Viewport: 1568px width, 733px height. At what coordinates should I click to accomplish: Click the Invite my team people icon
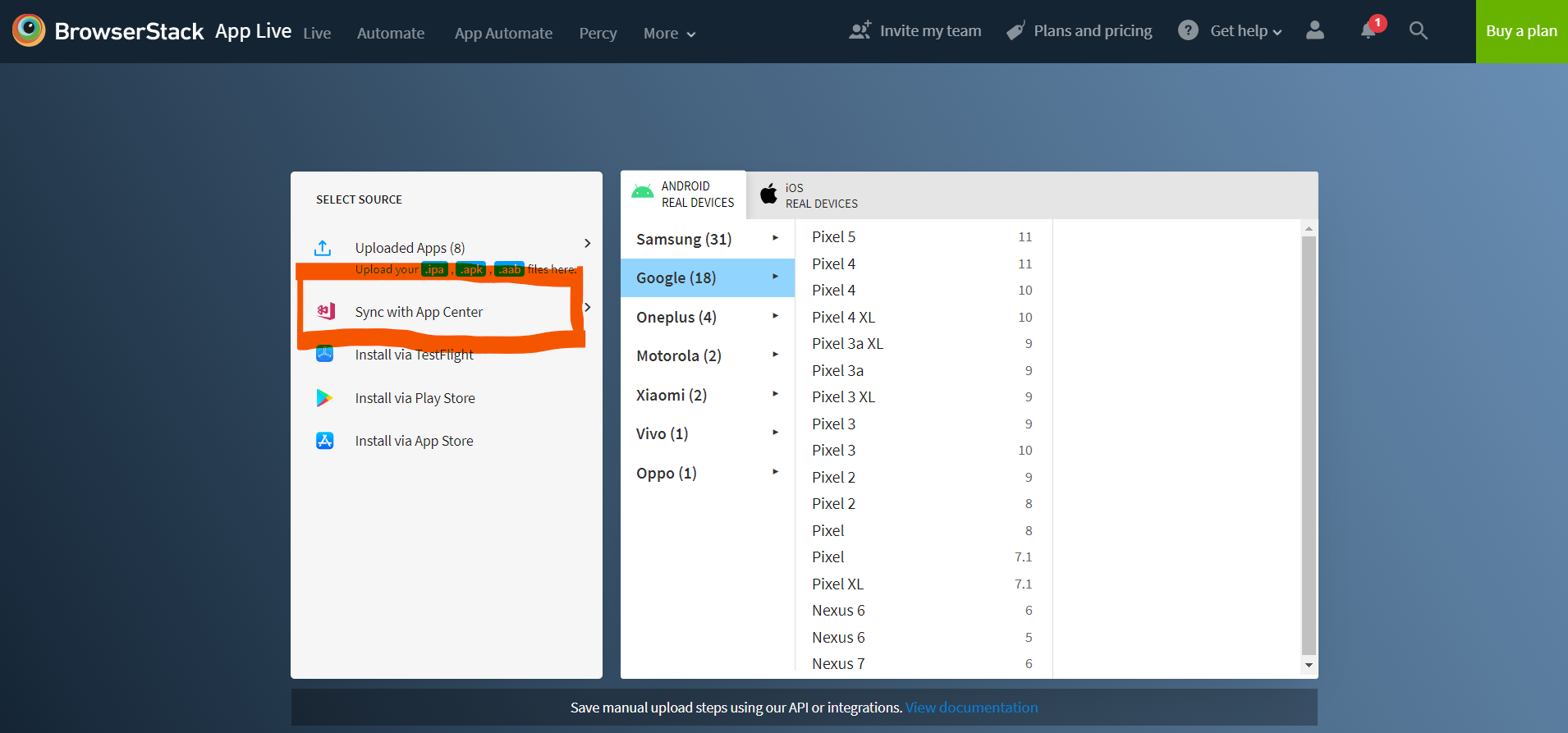click(x=860, y=30)
